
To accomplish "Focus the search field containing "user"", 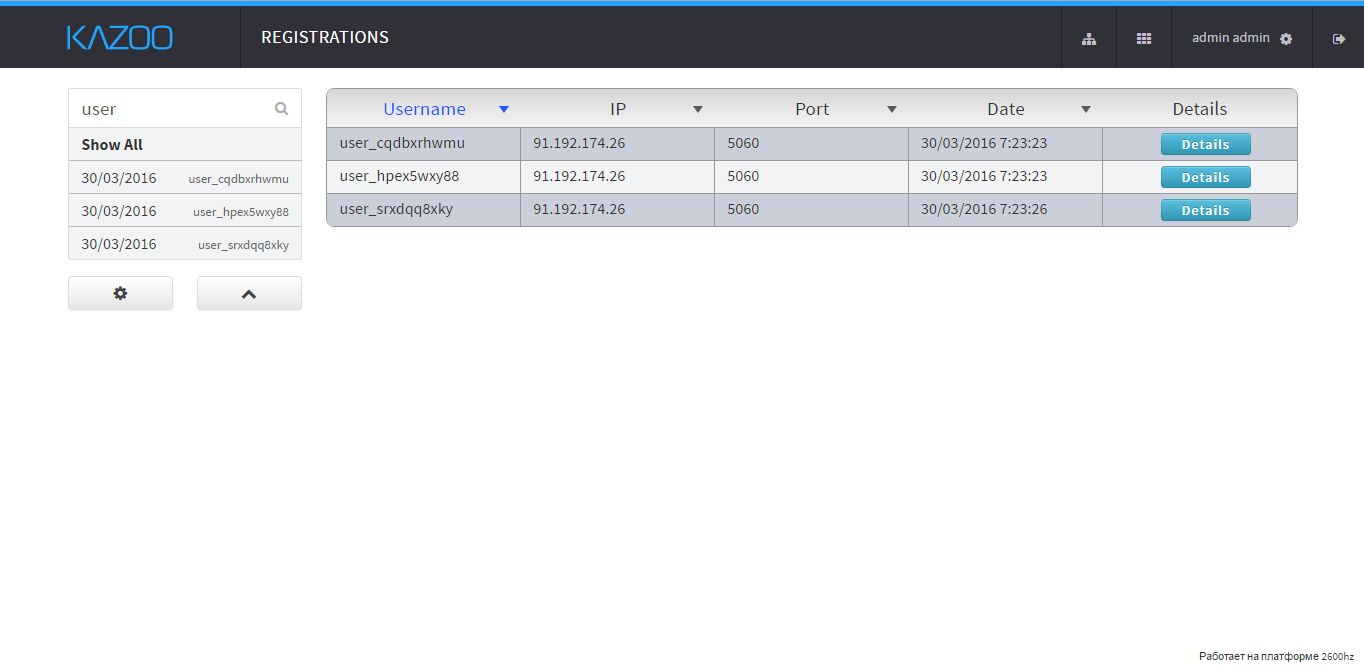I will pos(170,109).
